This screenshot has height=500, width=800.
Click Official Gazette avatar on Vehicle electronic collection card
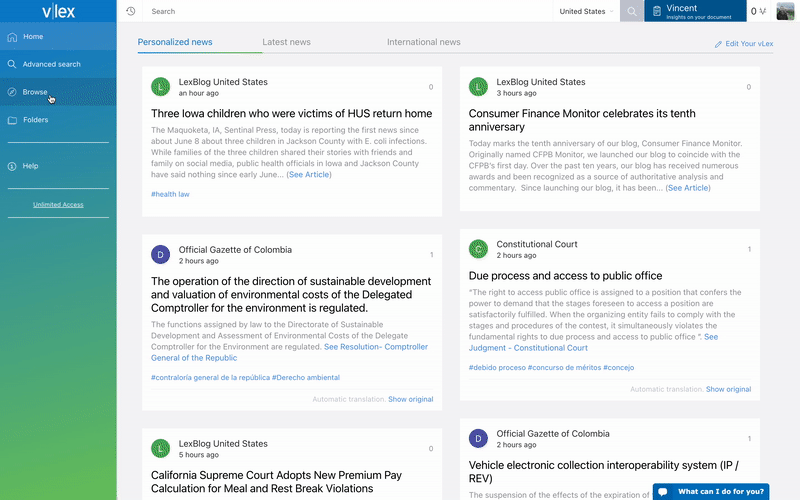[479, 438]
